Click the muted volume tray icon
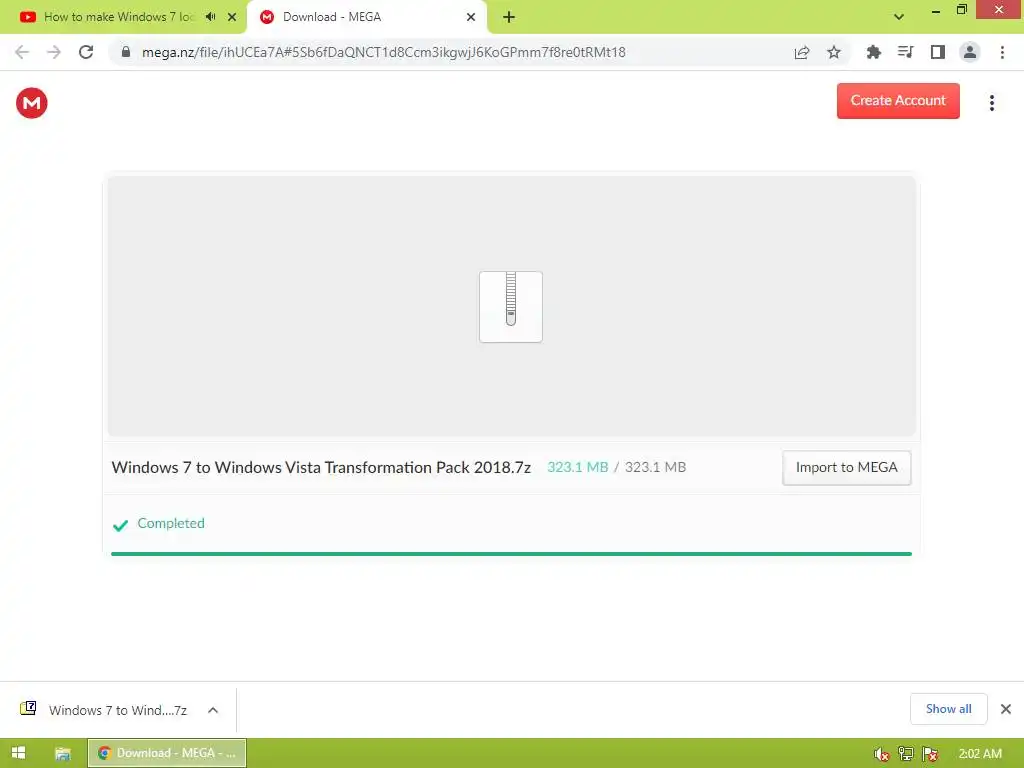The height and width of the screenshot is (768, 1024). [882, 754]
